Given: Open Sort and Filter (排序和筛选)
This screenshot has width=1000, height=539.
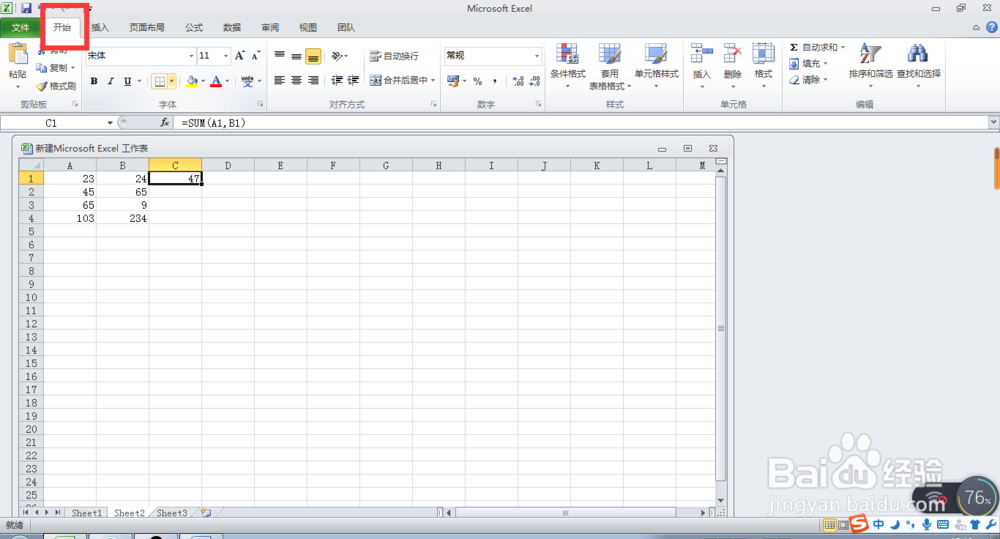Looking at the screenshot, I should tap(871, 64).
